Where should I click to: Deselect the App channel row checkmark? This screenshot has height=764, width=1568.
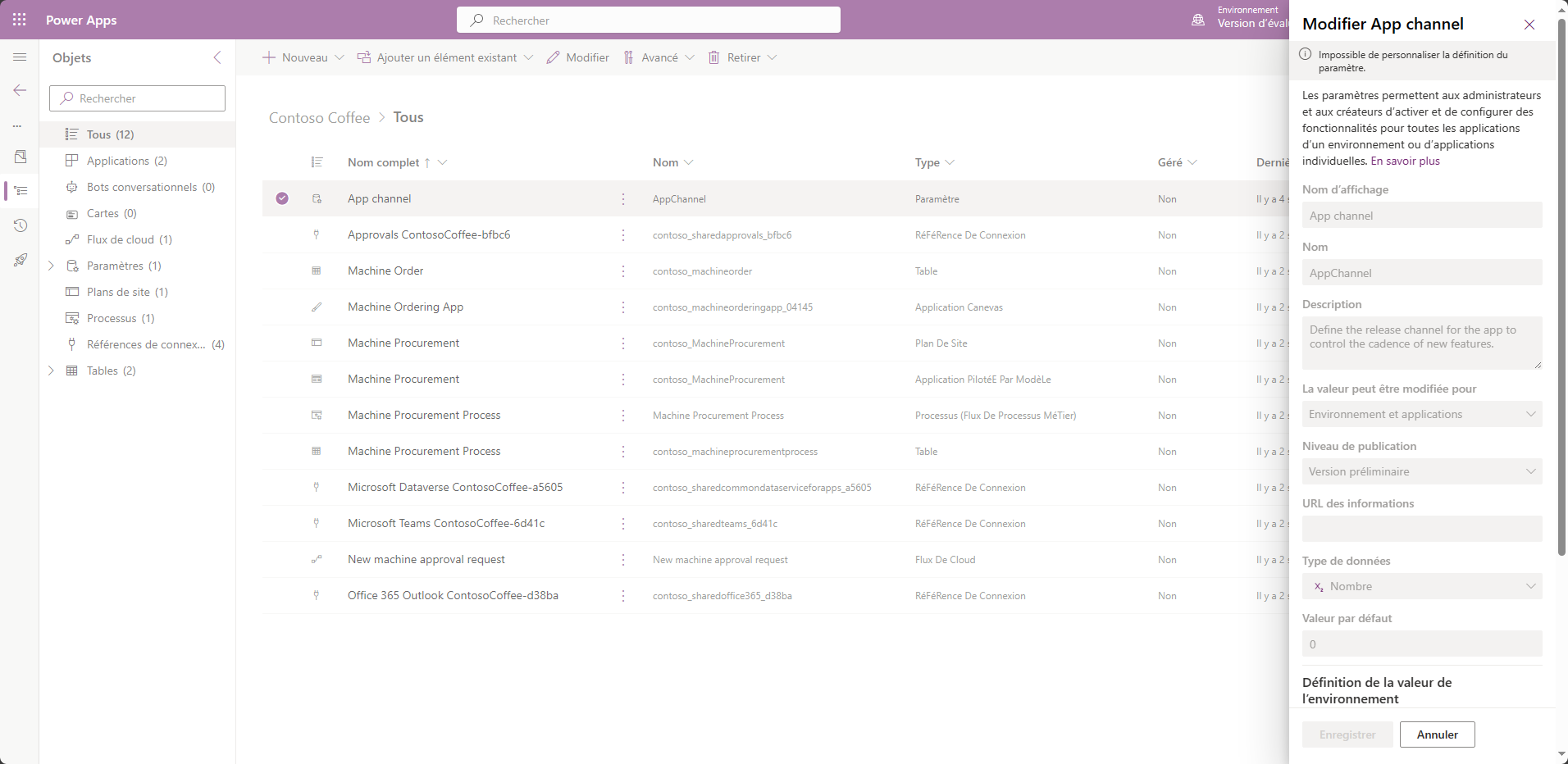(282, 198)
